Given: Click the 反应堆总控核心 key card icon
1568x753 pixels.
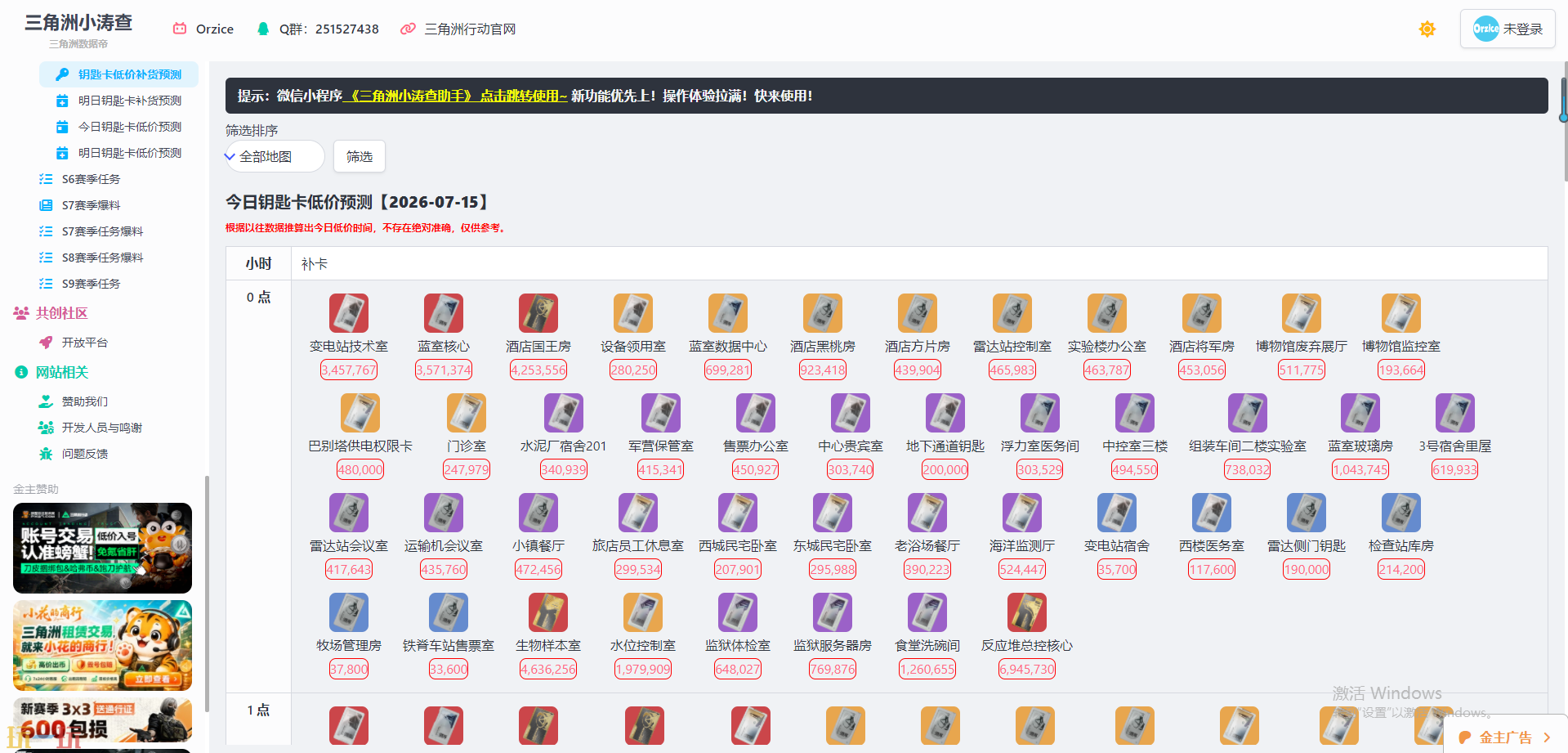Looking at the screenshot, I should pos(1027,612).
